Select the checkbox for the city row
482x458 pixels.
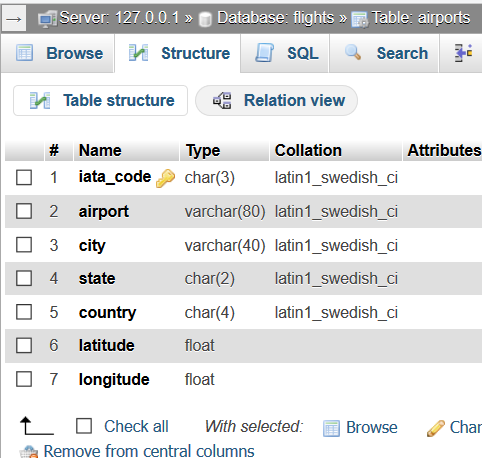coord(24,245)
